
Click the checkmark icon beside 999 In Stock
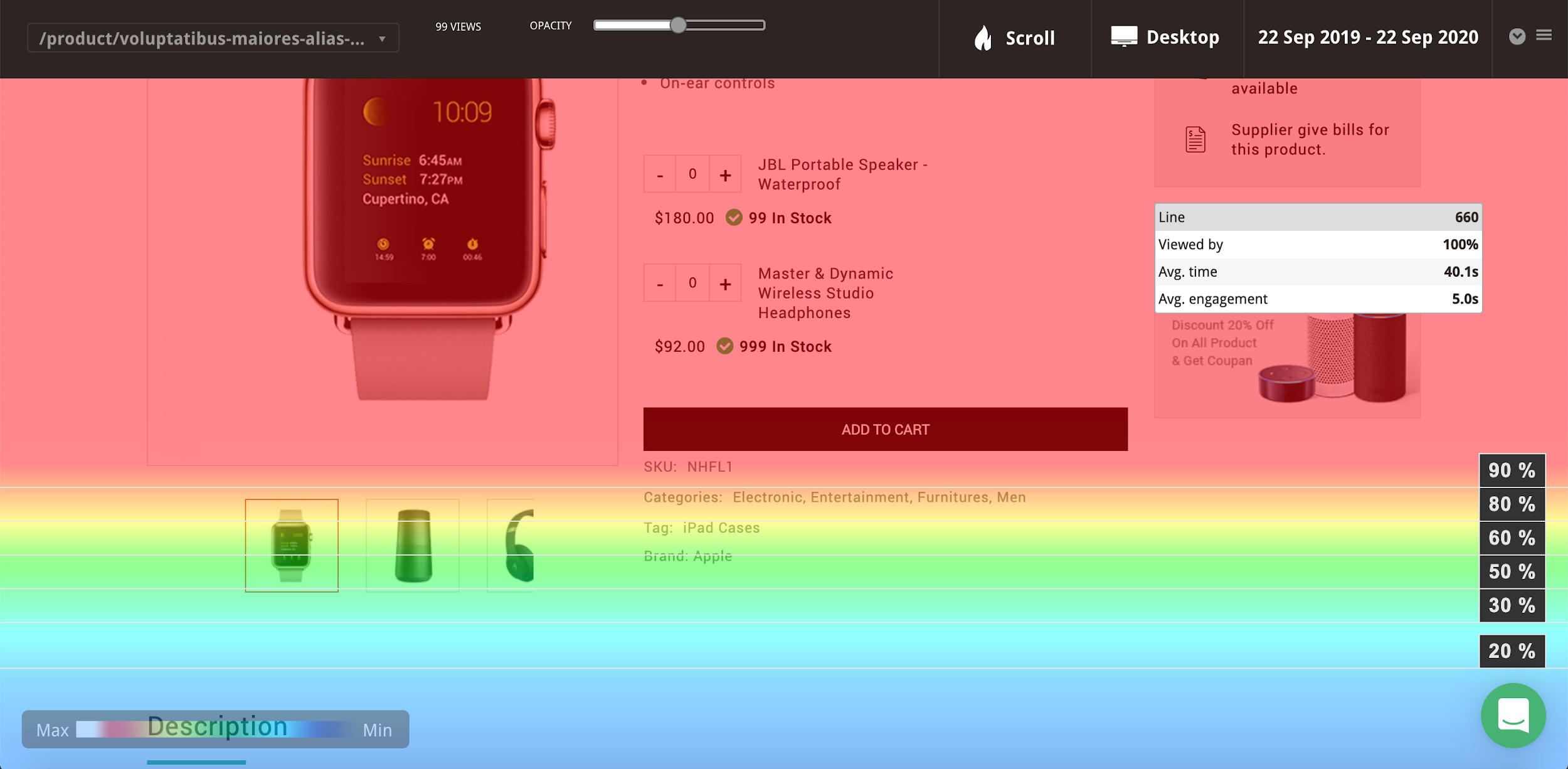pos(726,346)
